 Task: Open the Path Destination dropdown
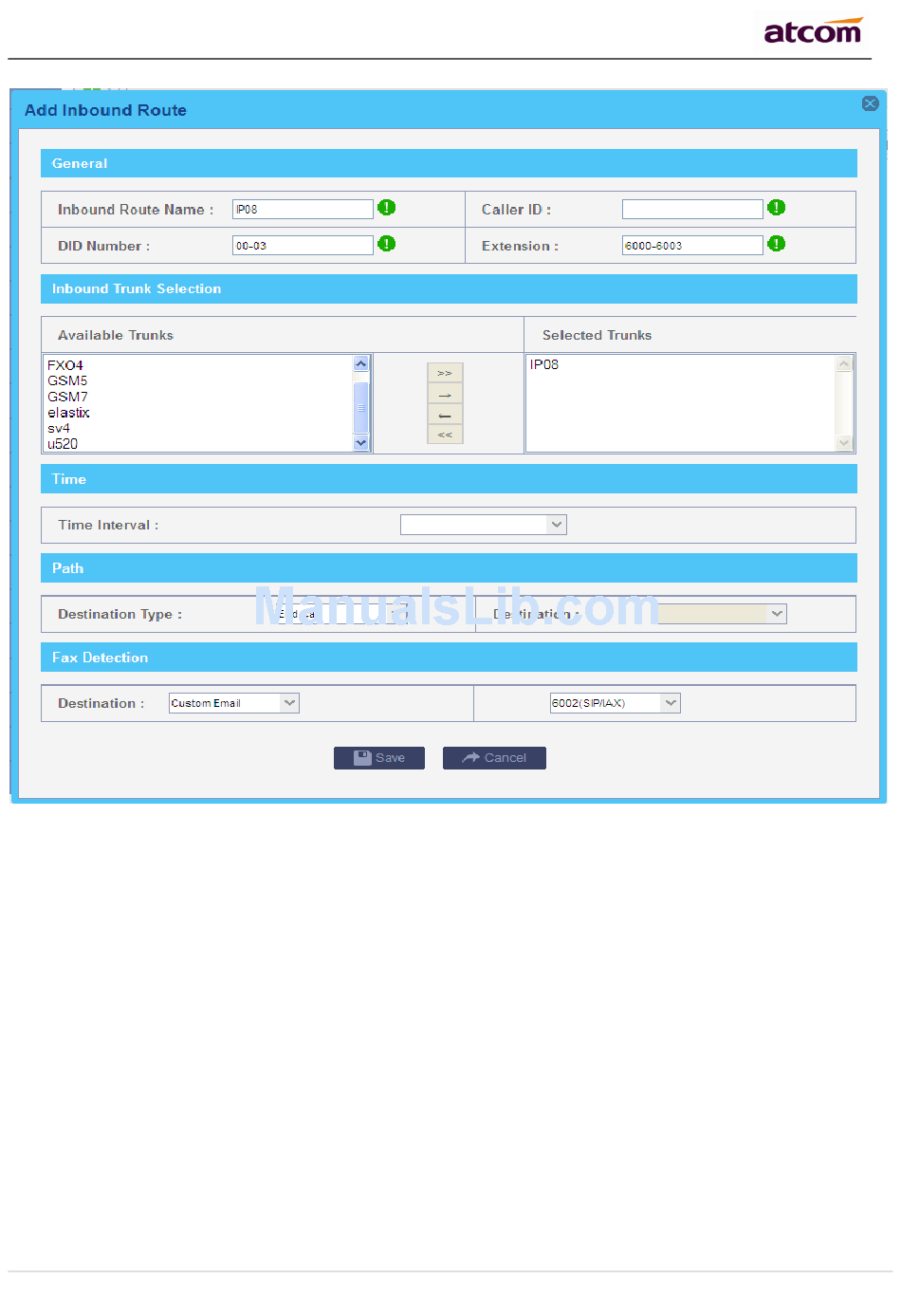coord(723,614)
